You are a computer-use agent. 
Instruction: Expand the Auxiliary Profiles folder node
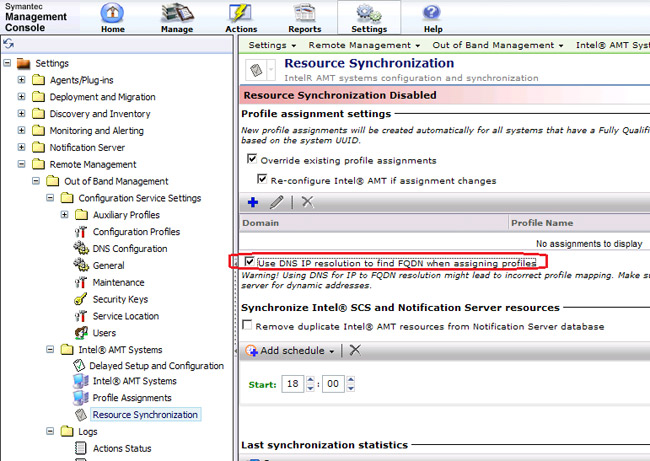tap(64, 214)
